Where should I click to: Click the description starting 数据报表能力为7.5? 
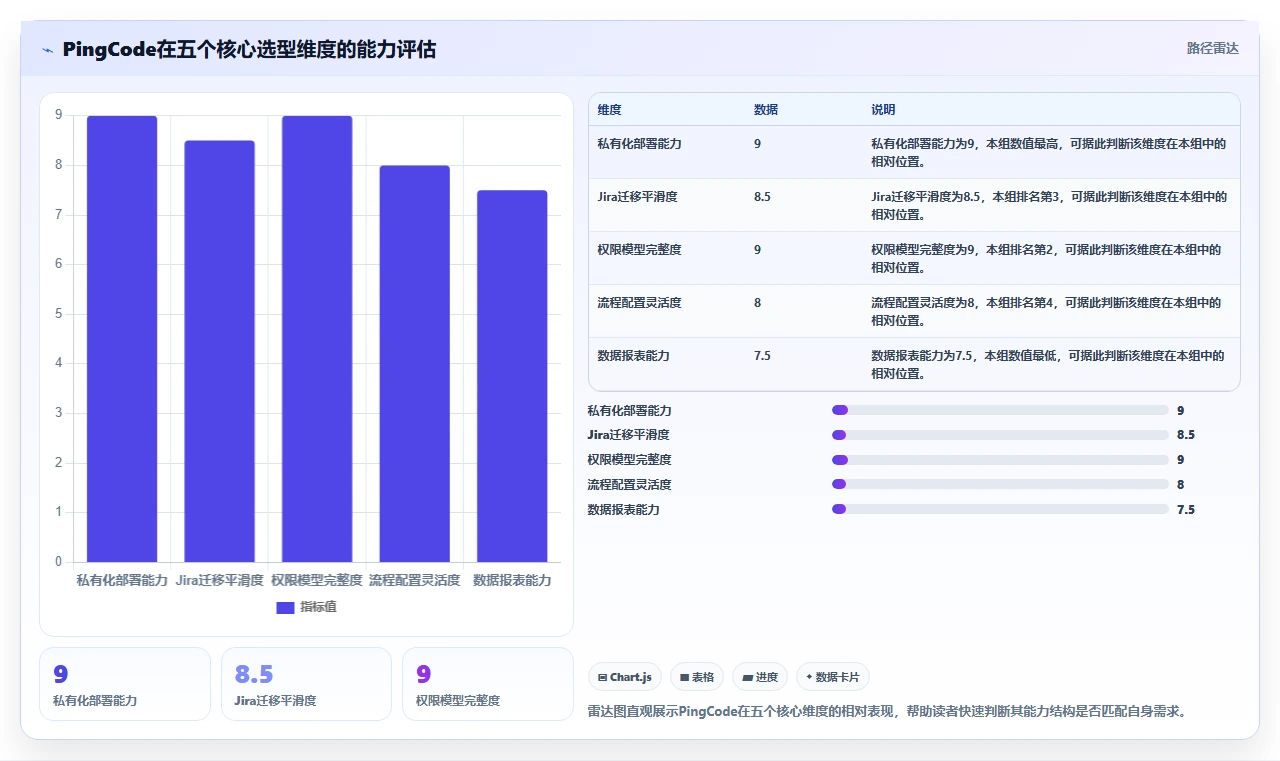point(1048,364)
